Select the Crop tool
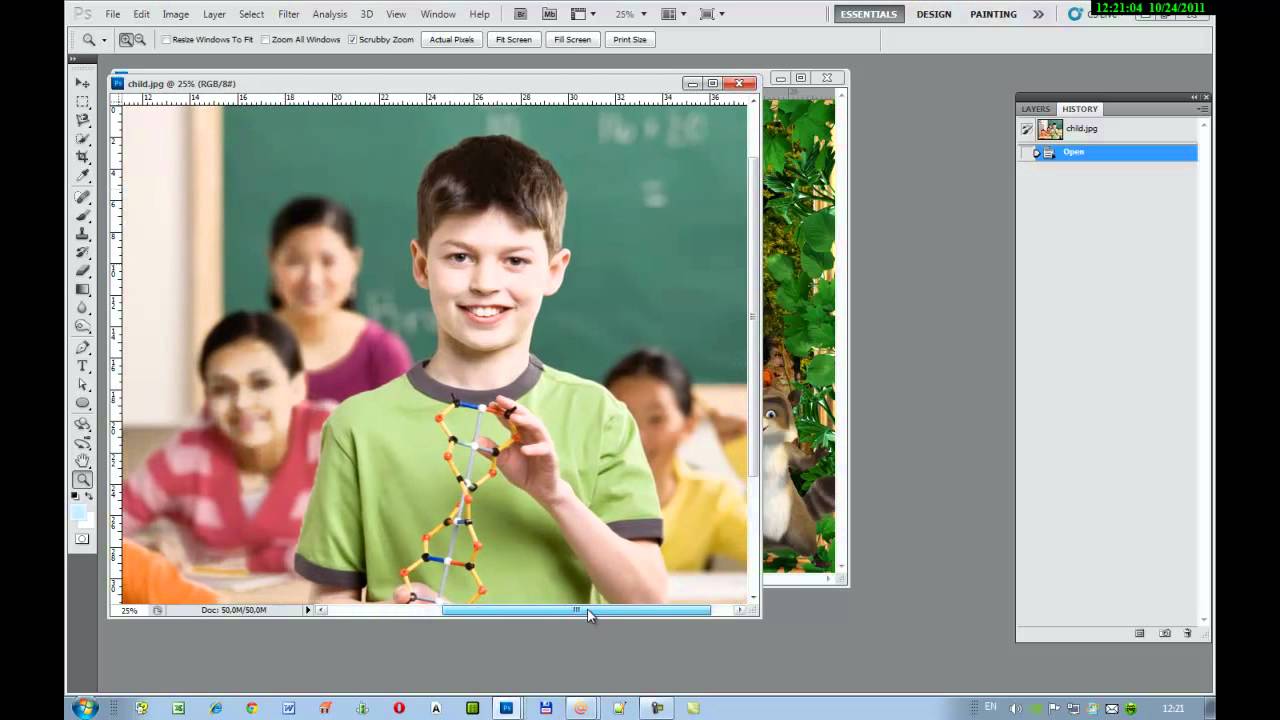The height and width of the screenshot is (720, 1280). pos(83,157)
